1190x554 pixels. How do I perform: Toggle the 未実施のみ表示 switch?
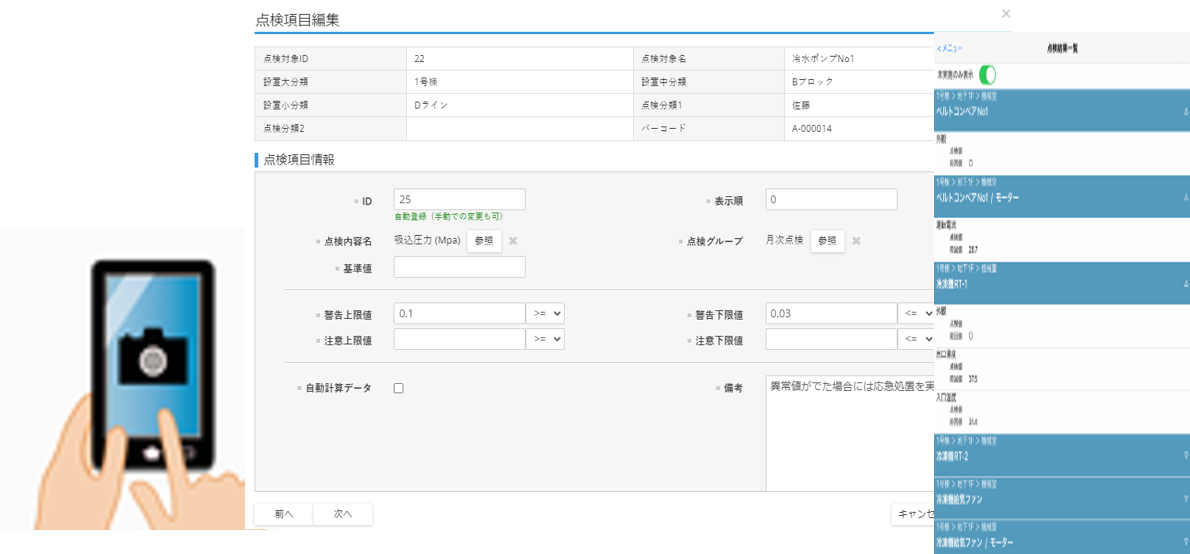pyautogui.click(x=987, y=75)
